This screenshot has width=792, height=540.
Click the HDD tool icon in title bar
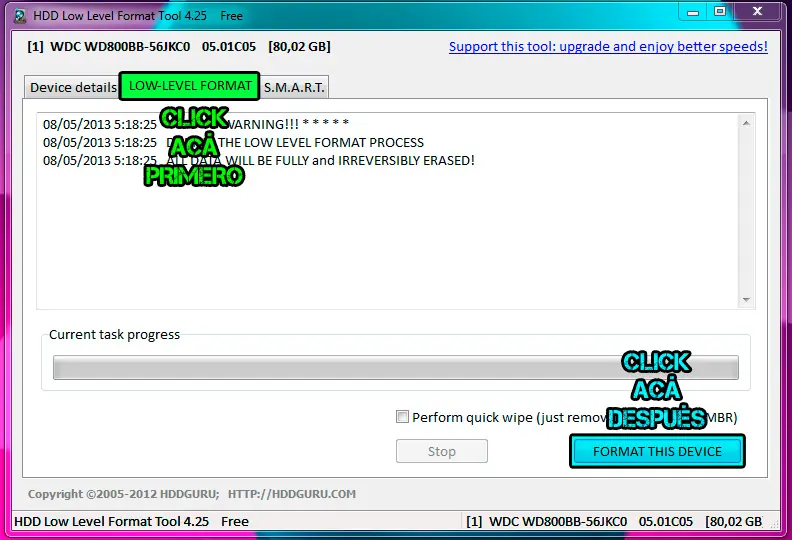(x=20, y=16)
